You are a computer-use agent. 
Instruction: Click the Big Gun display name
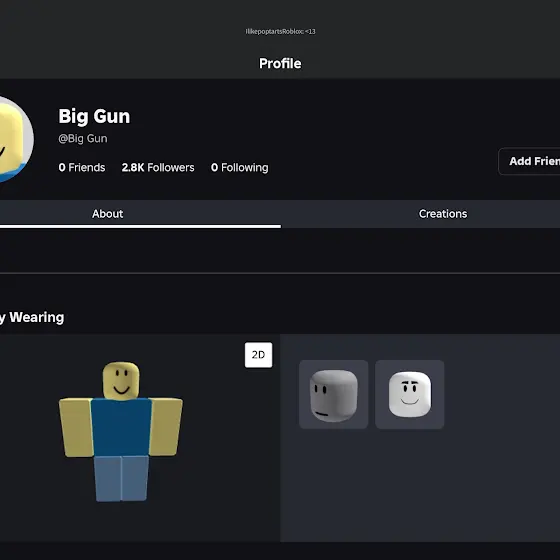(x=94, y=116)
